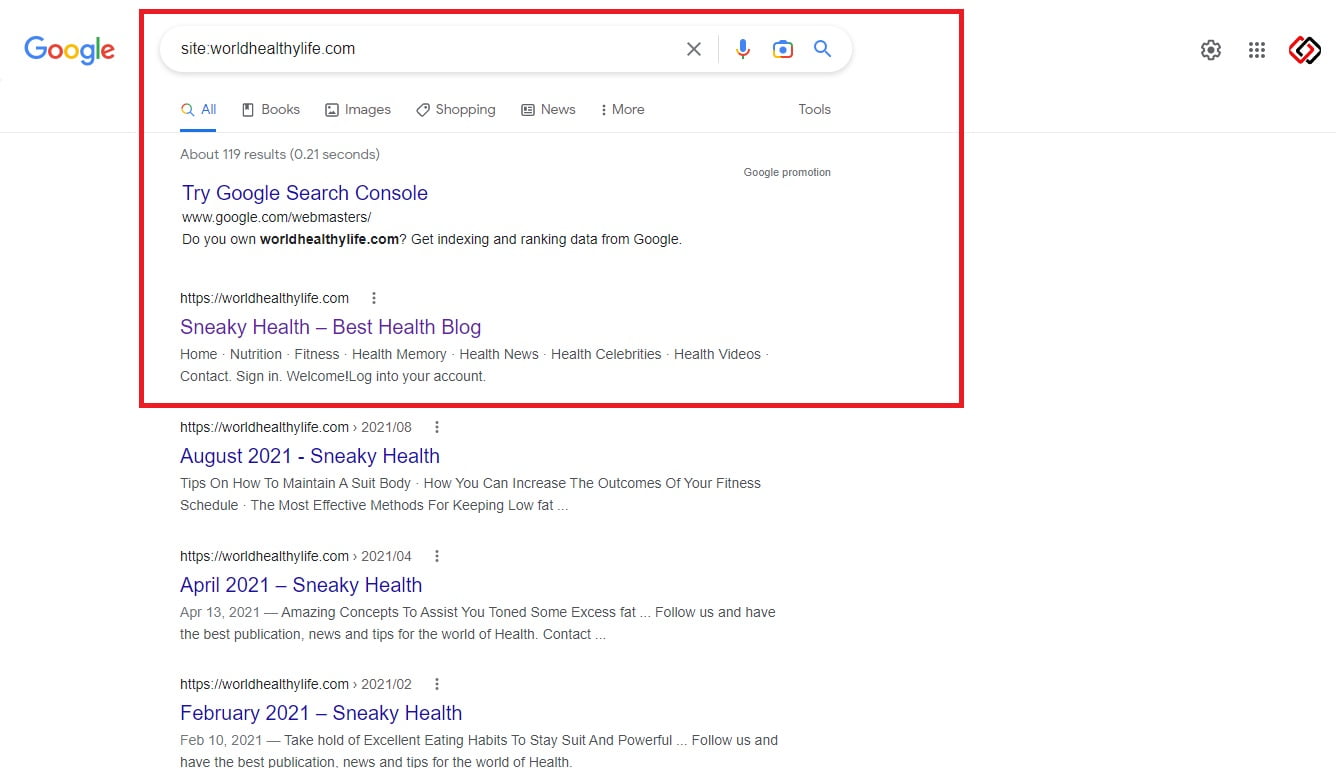The height and width of the screenshot is (768, 1336).
Task: Select the All results tab
Action: 198,110
